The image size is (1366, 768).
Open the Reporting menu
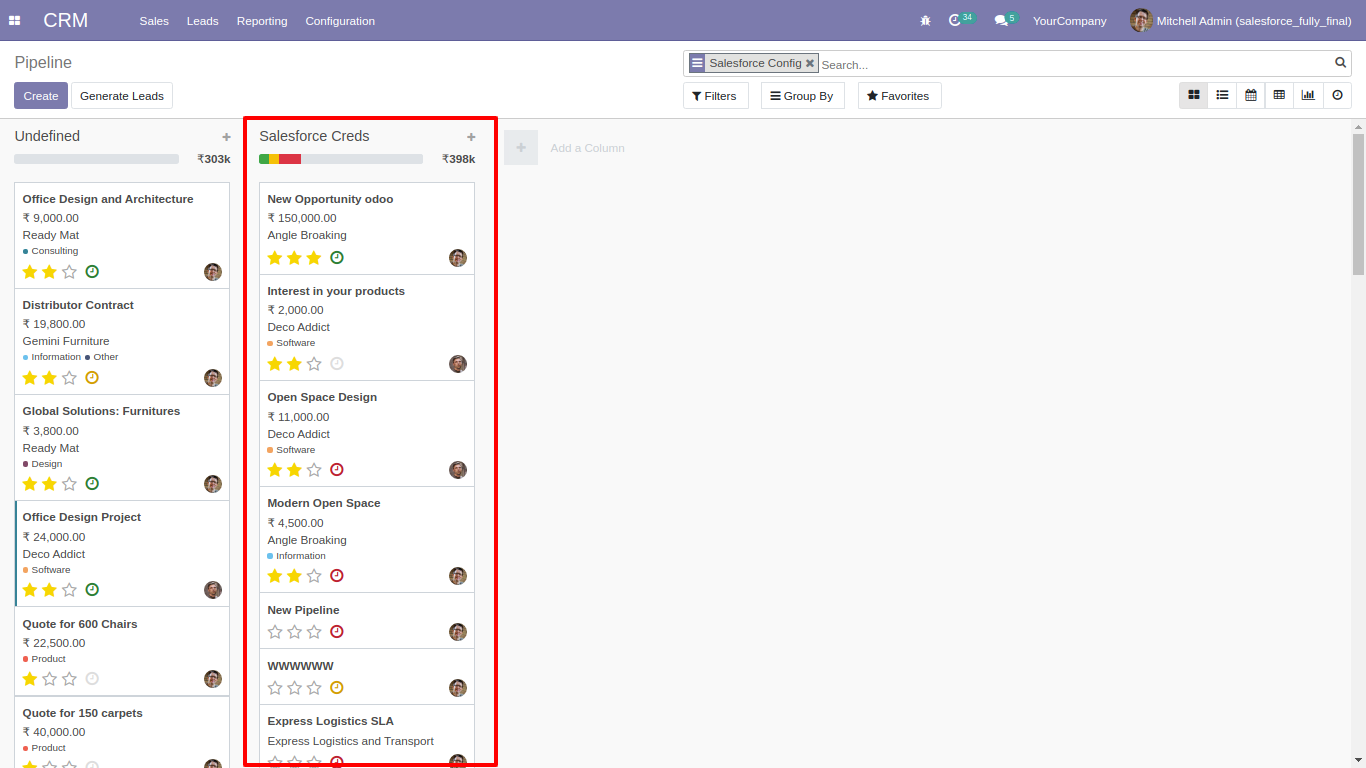pos(262,21)
